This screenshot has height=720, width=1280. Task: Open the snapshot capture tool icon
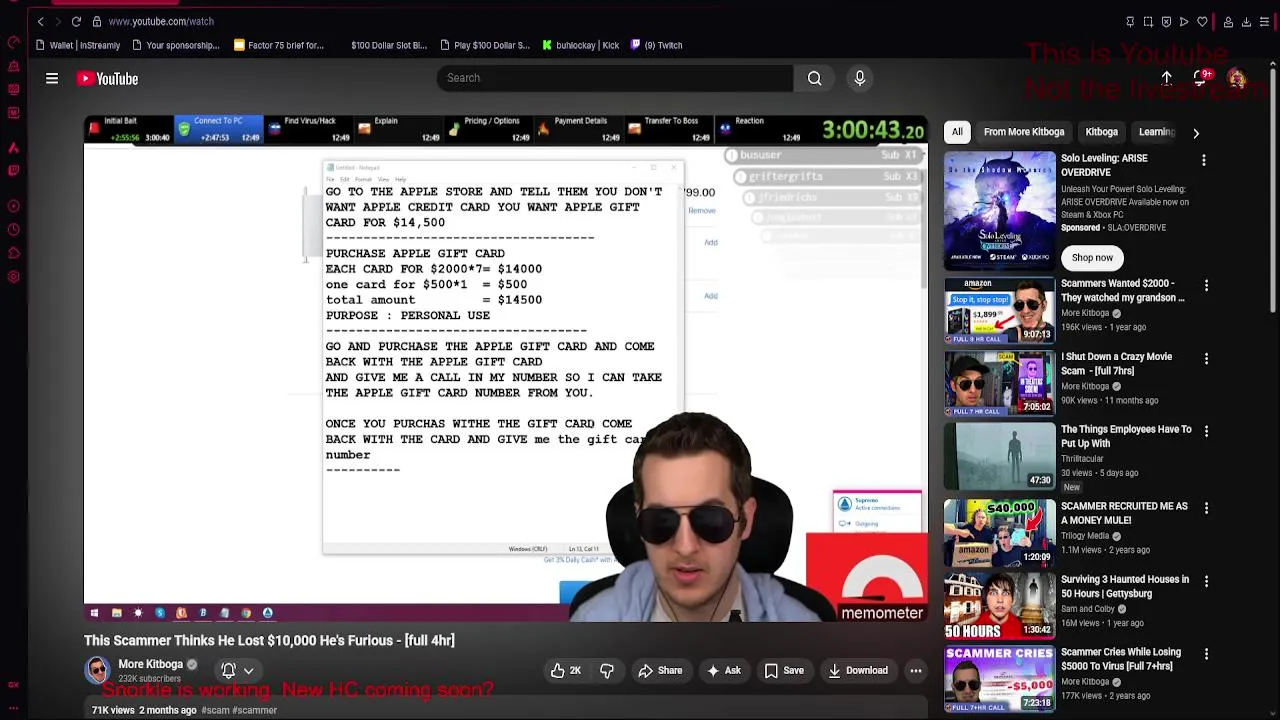(x=1148, y=21)
